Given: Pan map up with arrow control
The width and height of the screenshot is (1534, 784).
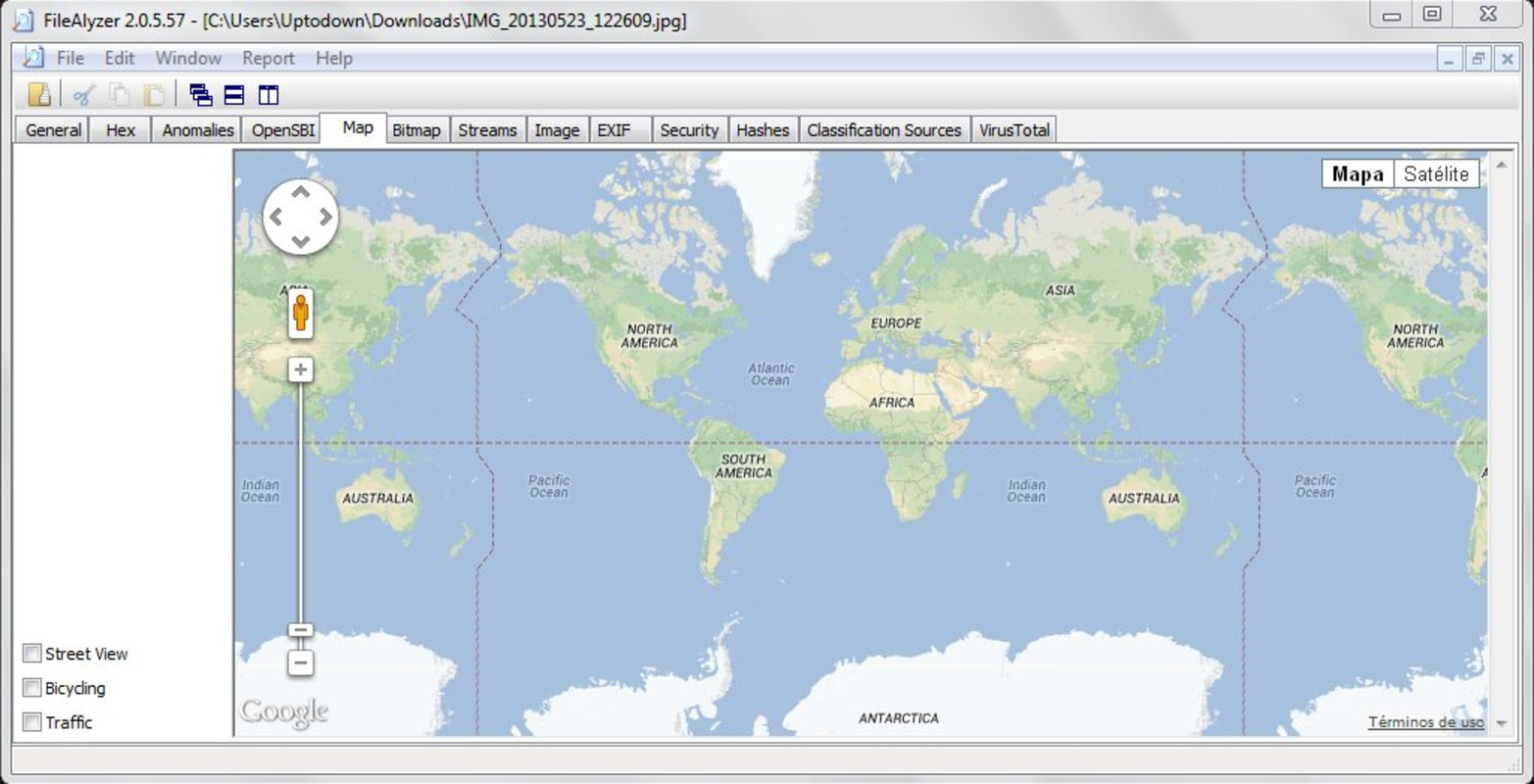Looking at the screenshot, I should pos(301,192).
